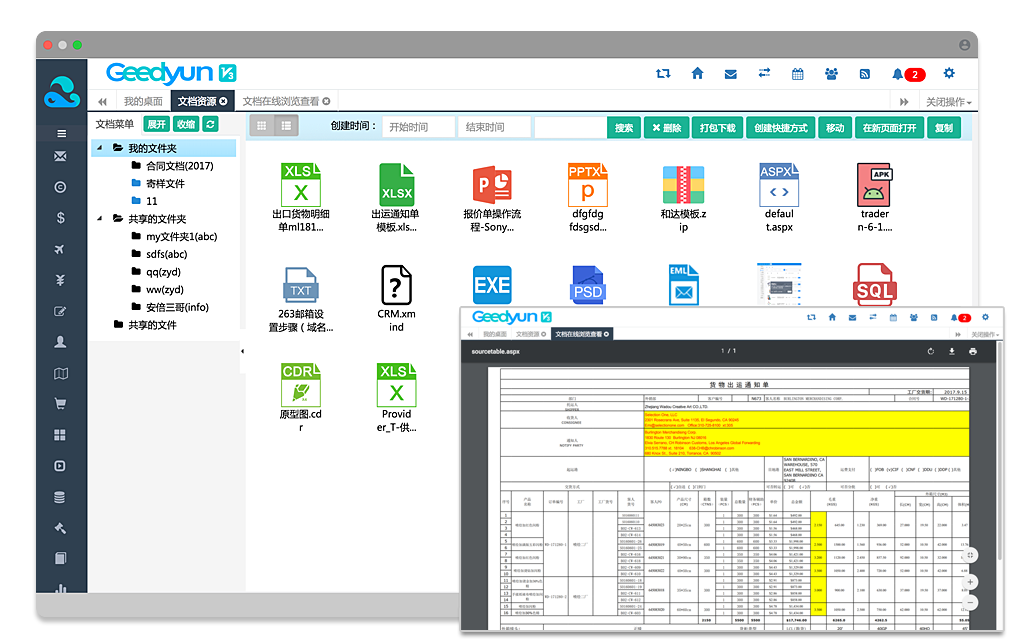Click the 移动 move button
Image resolution: width=1014 pixels, height=640 pixels.
pos(836,128)
